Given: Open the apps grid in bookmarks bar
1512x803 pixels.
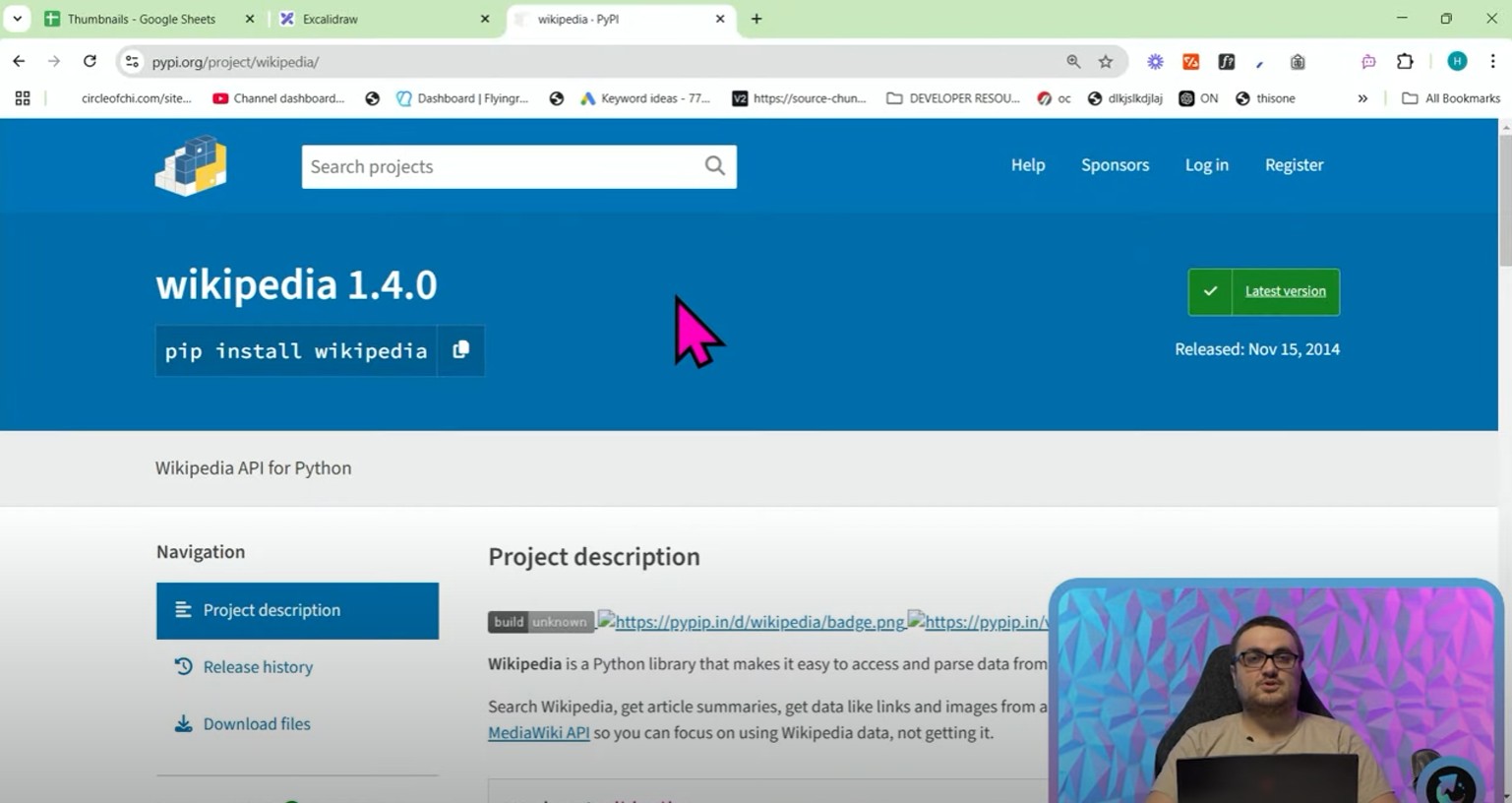Looking at the screenshot, I should click(x=23, y=98).
